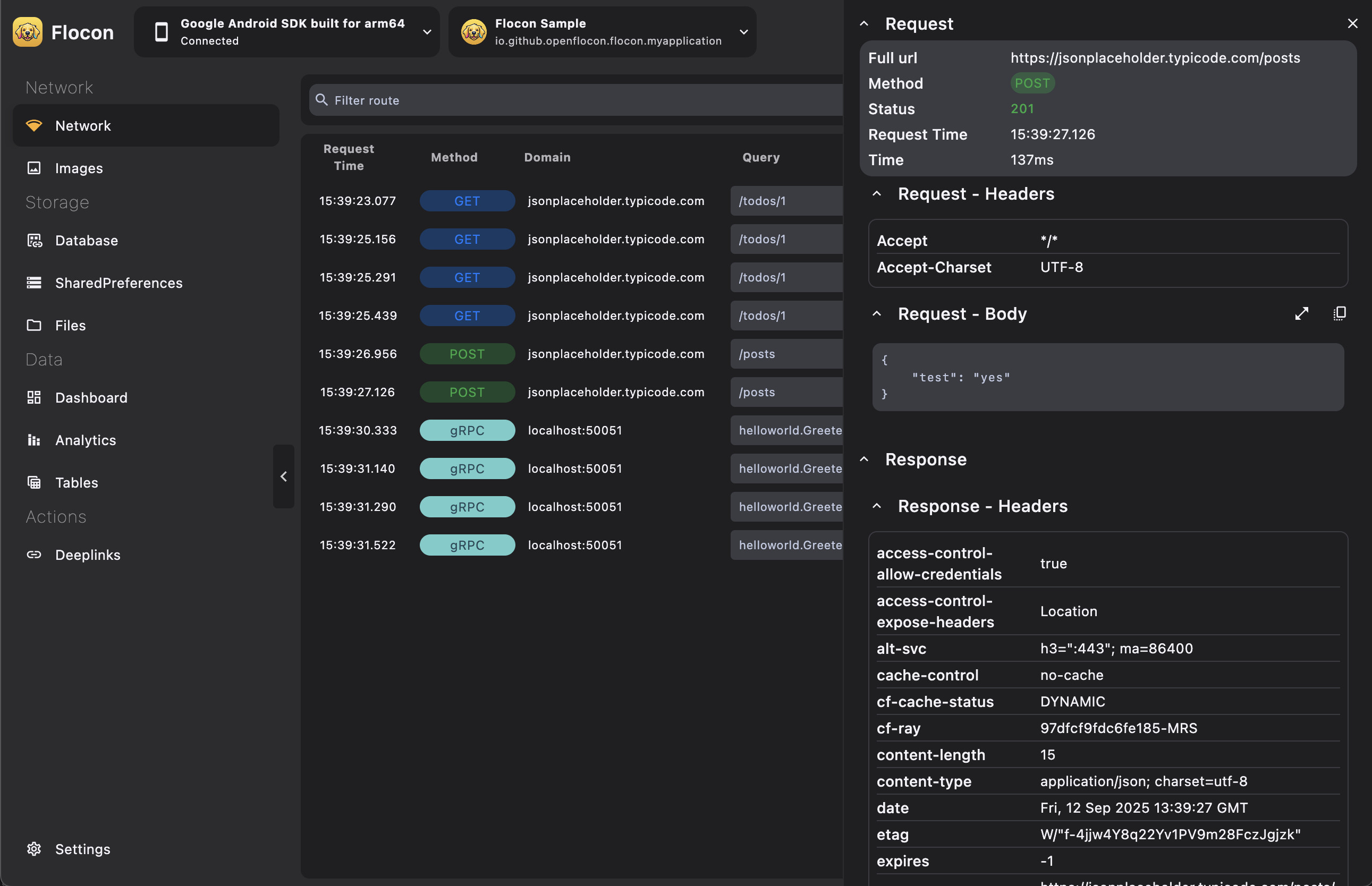1372x886 pixels.
Task: Collapse the Request - Body section
Action: click(x=876, y=313)
